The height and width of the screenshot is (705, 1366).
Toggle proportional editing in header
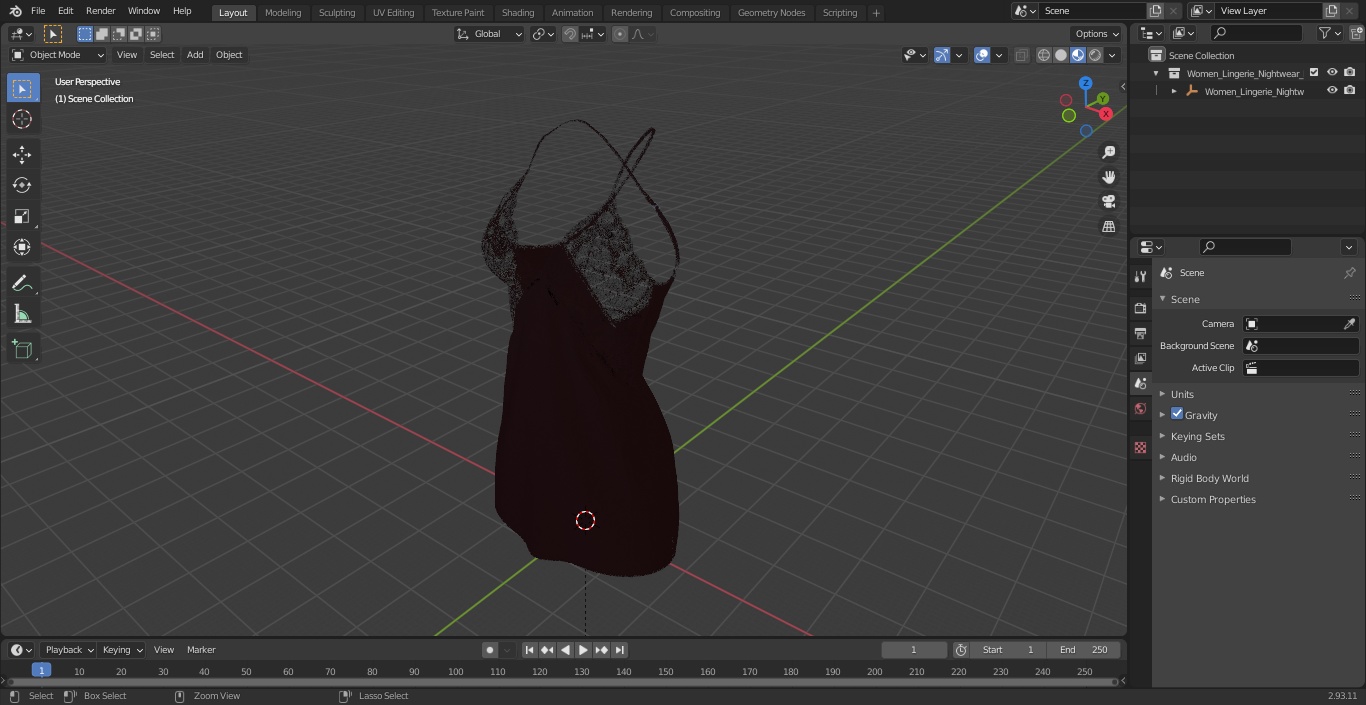(x=620, y=34)
